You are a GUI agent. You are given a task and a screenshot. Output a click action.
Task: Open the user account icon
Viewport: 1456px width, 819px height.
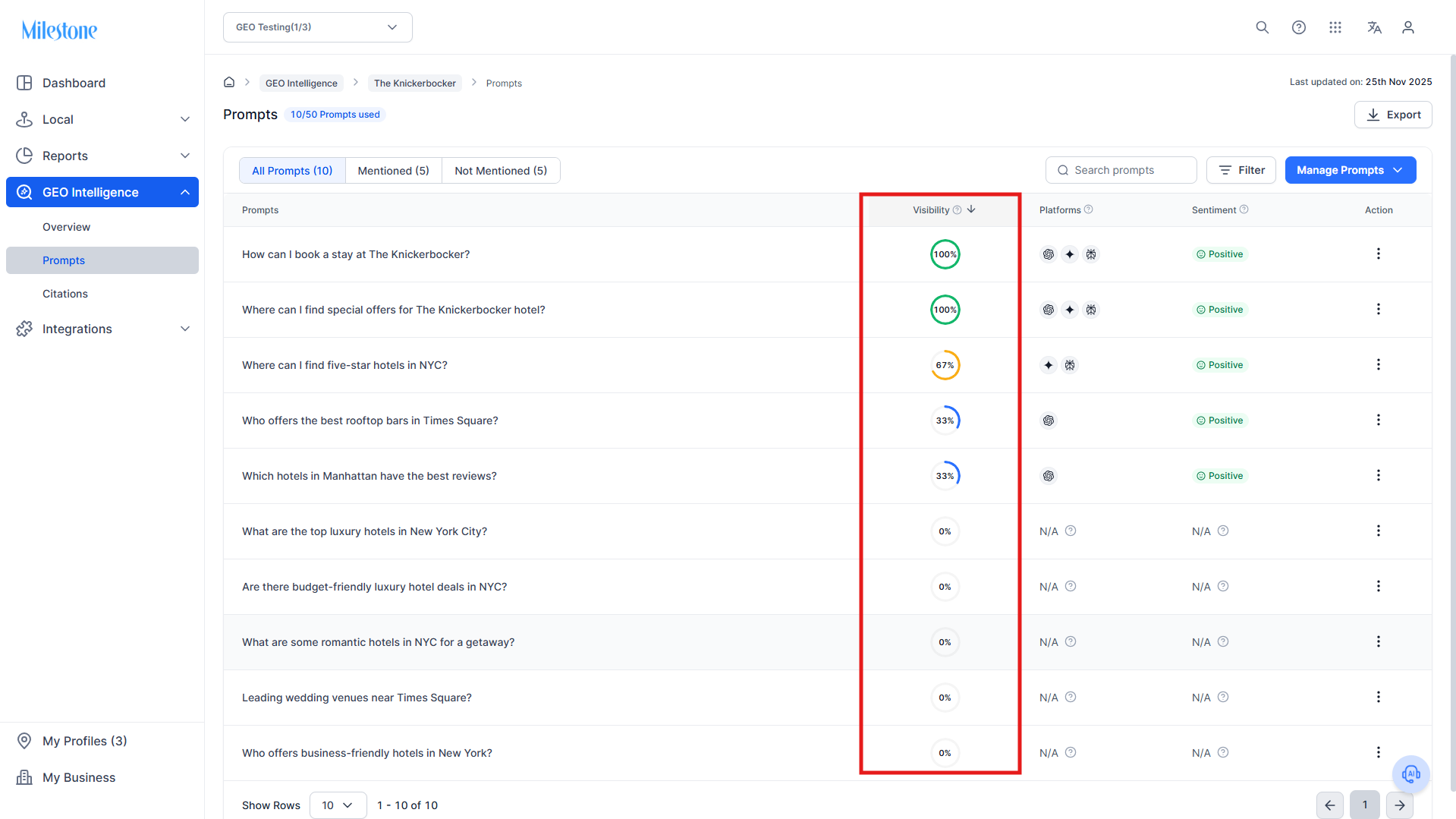tap(1408, 27)
